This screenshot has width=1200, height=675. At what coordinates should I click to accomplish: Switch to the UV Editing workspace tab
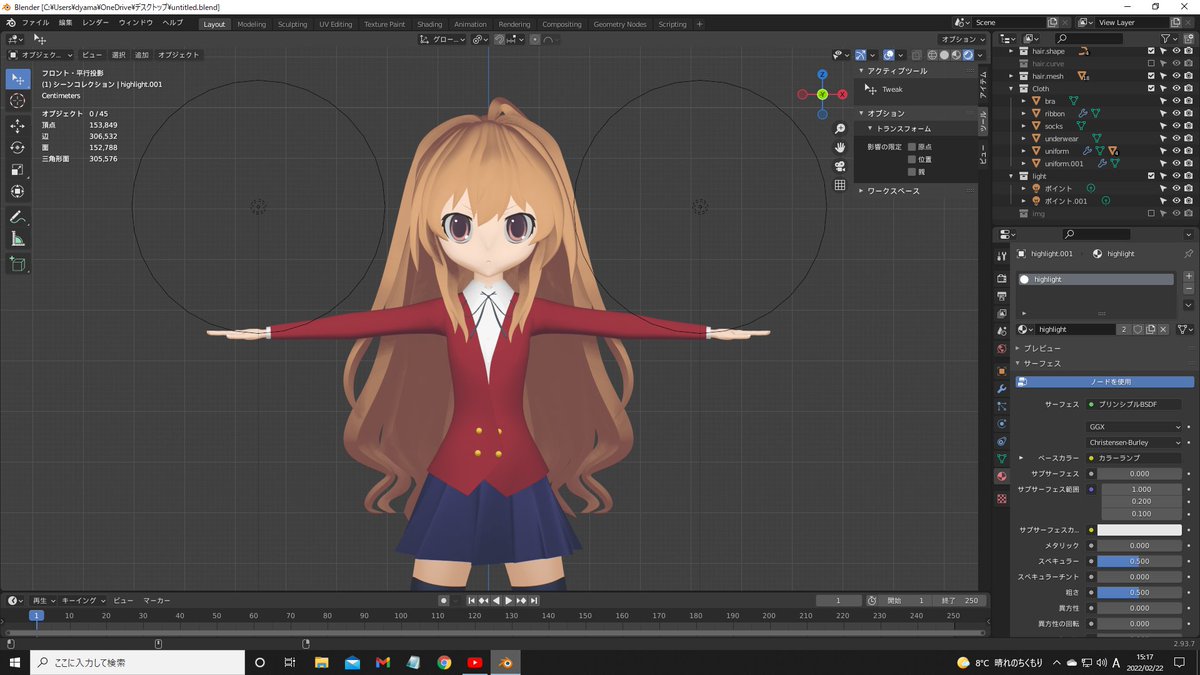coord(335,24)
